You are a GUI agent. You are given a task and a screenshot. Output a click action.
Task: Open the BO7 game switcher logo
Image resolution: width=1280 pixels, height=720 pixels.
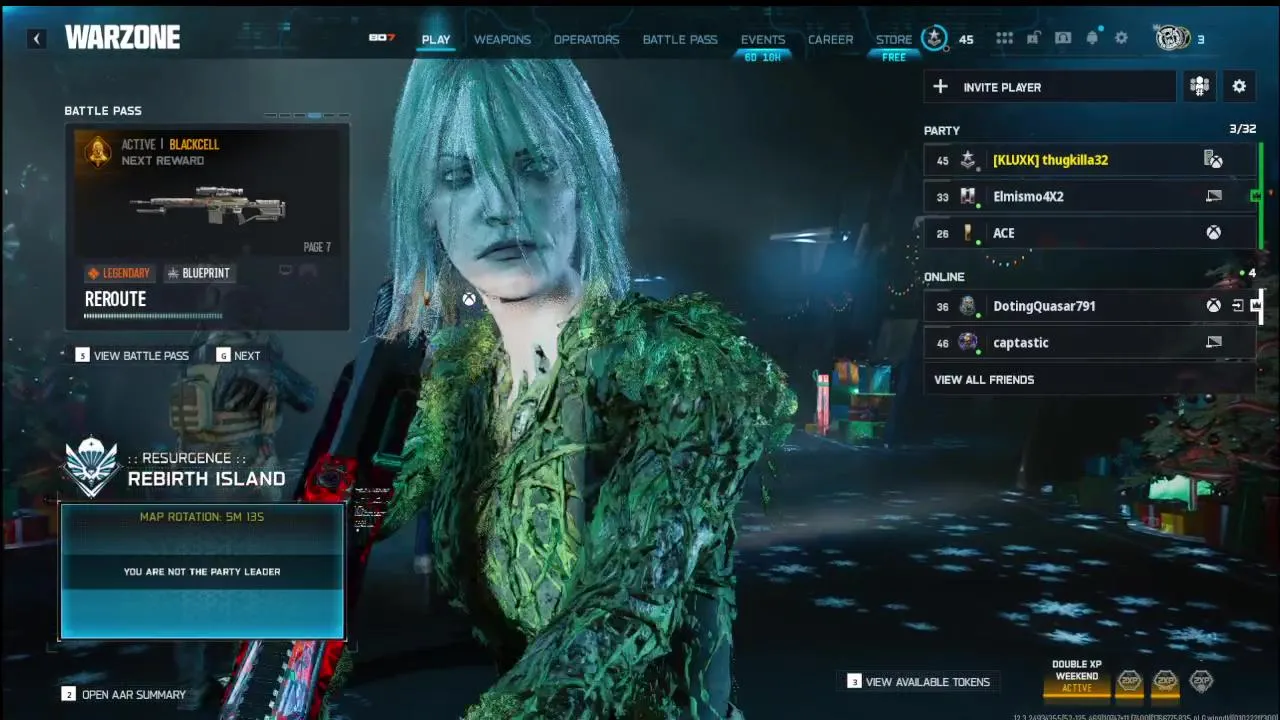(382, 38)
